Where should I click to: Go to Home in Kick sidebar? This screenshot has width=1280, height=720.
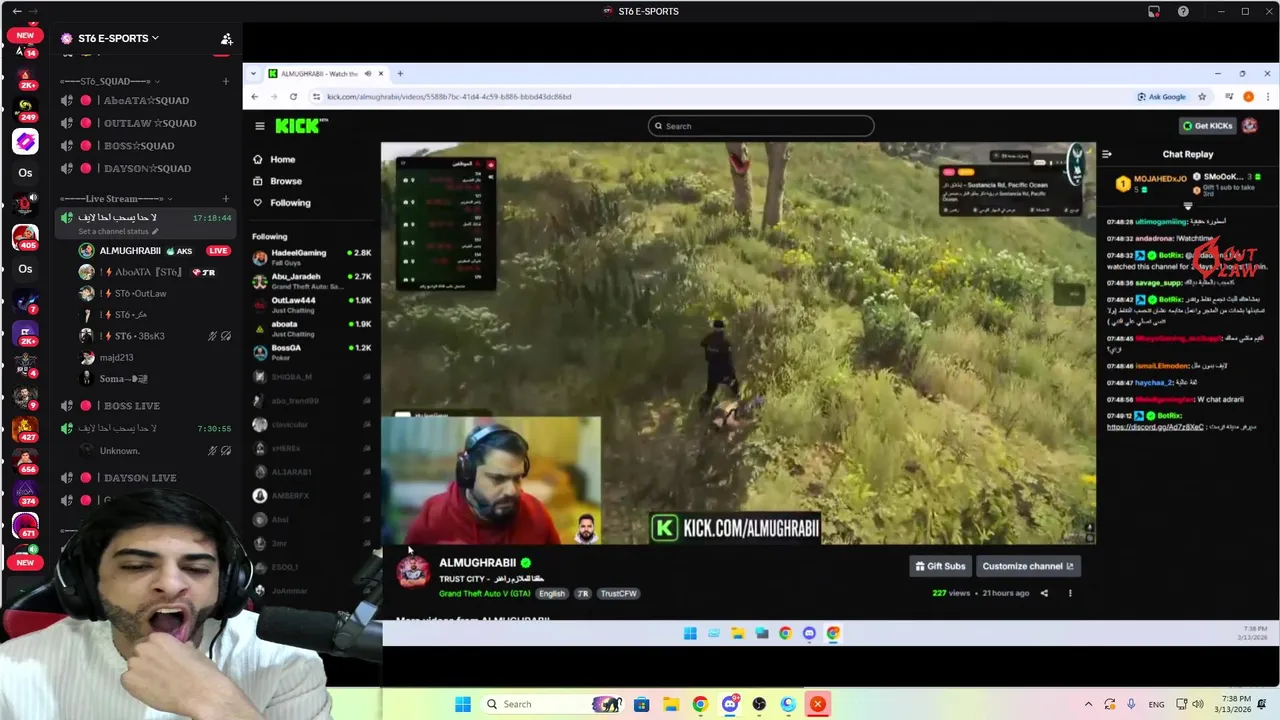click(282, 160)
